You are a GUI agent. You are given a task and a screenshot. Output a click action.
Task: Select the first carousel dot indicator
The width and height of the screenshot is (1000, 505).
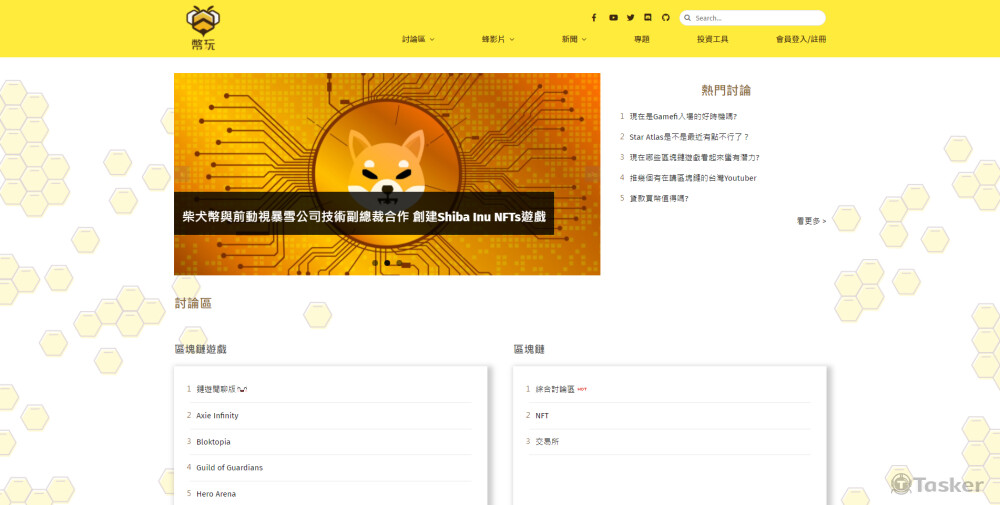(375, 263)
